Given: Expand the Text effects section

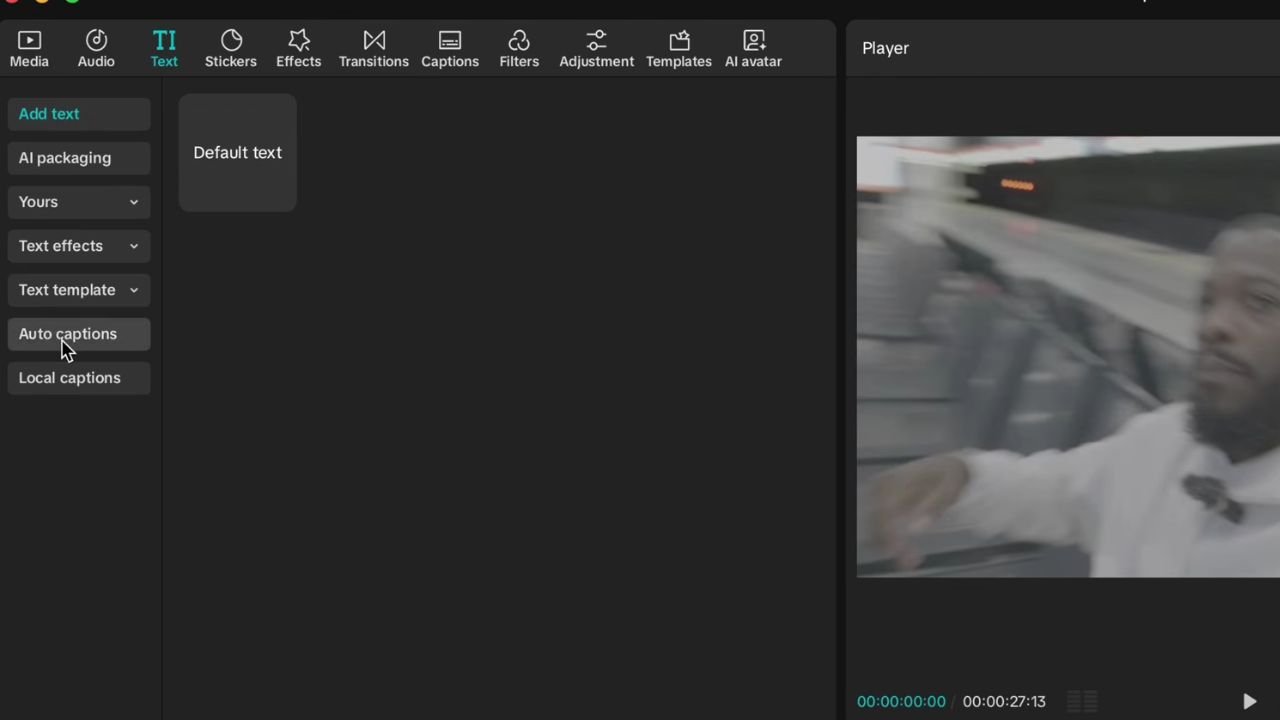Looking at the screenshot, I should point(78,245).
